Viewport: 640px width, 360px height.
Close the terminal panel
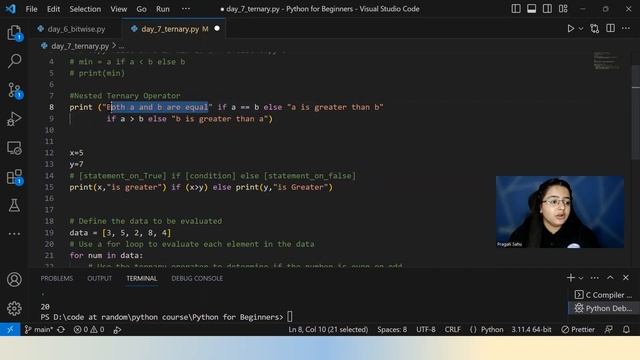[x=626, y=278]
